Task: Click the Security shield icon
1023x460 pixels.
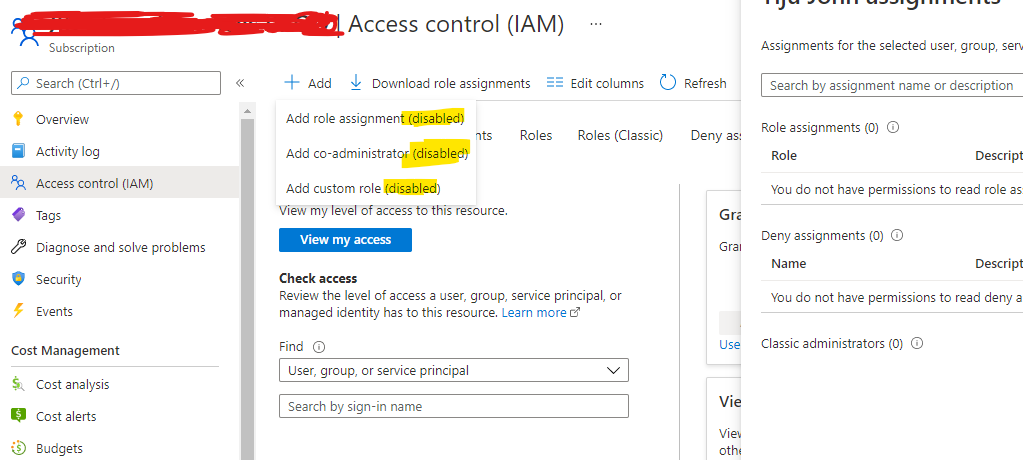Action: (18, 279)
